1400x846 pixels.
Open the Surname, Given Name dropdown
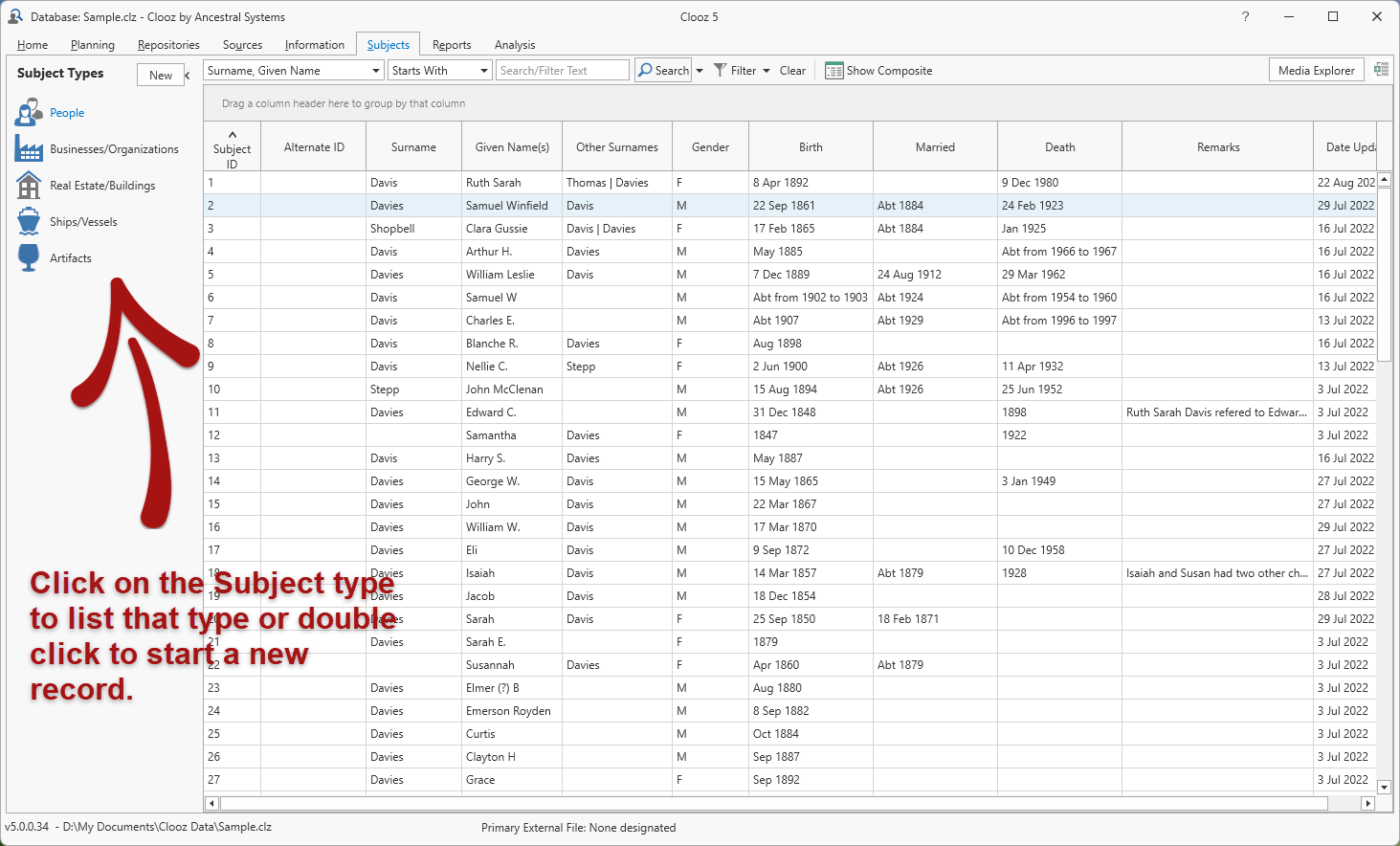click(376, 71)
